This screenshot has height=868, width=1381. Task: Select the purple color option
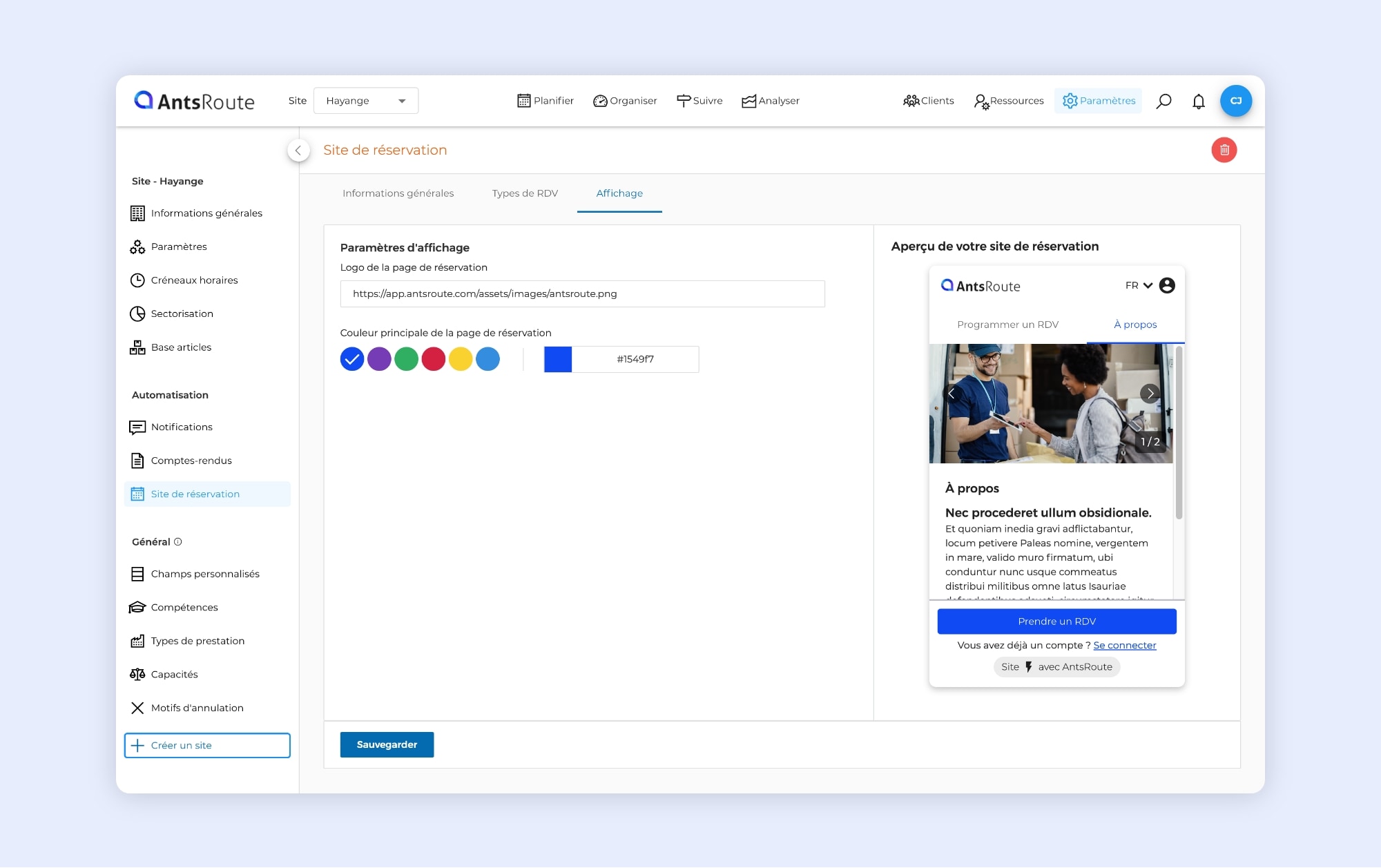pos(379,359)
